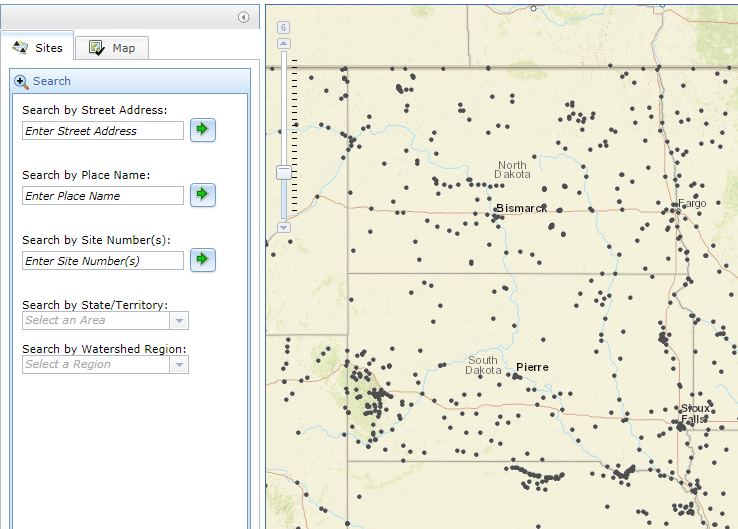
Task: Click Sioux Falls on the map
Action: click(694, 414)
